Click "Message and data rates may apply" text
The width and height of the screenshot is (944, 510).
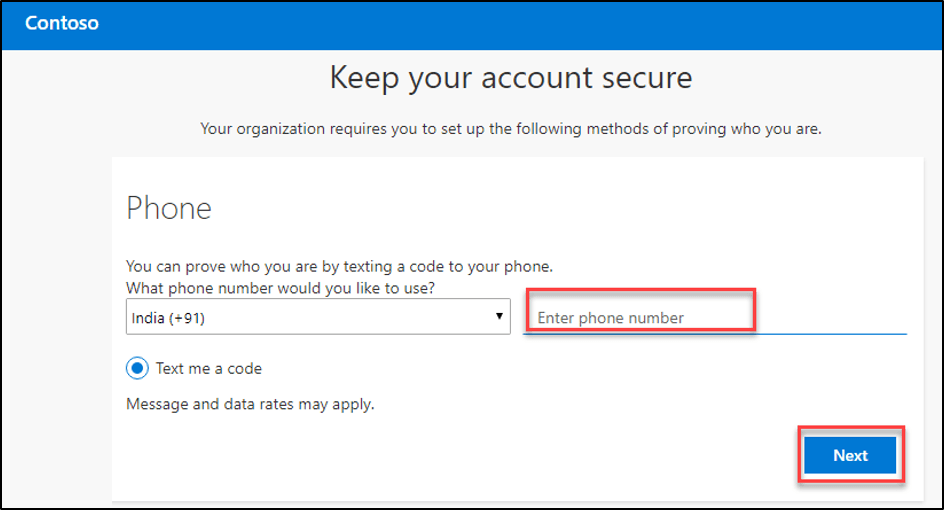[250, 405]
